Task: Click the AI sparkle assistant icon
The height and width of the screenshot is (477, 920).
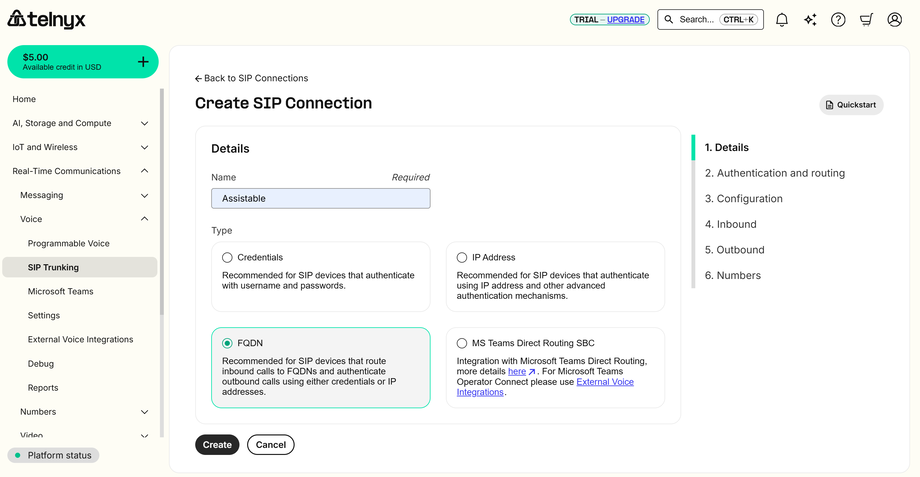Action: click(x=810, y=20)
